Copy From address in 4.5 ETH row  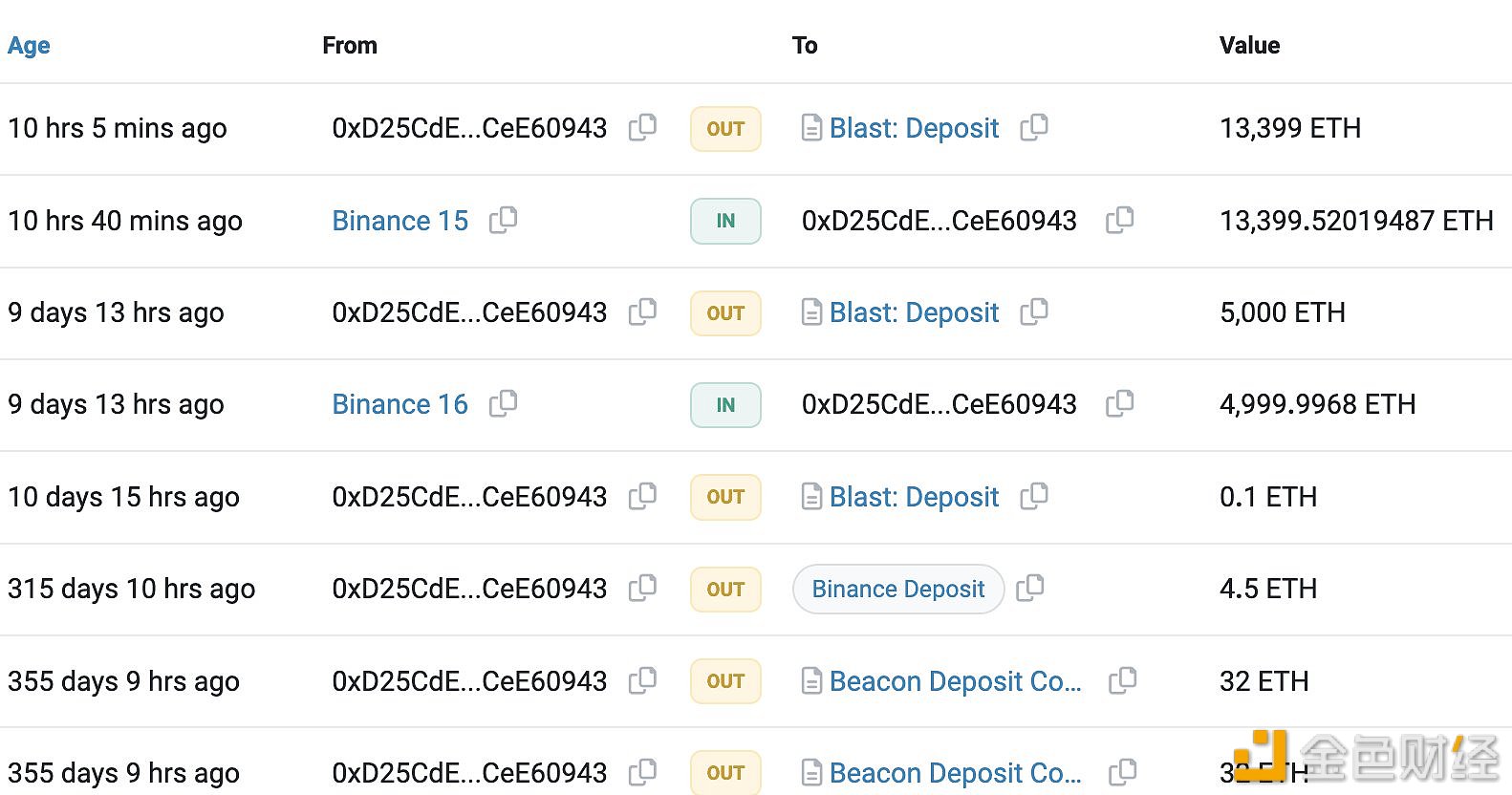[x=642, y=588]
